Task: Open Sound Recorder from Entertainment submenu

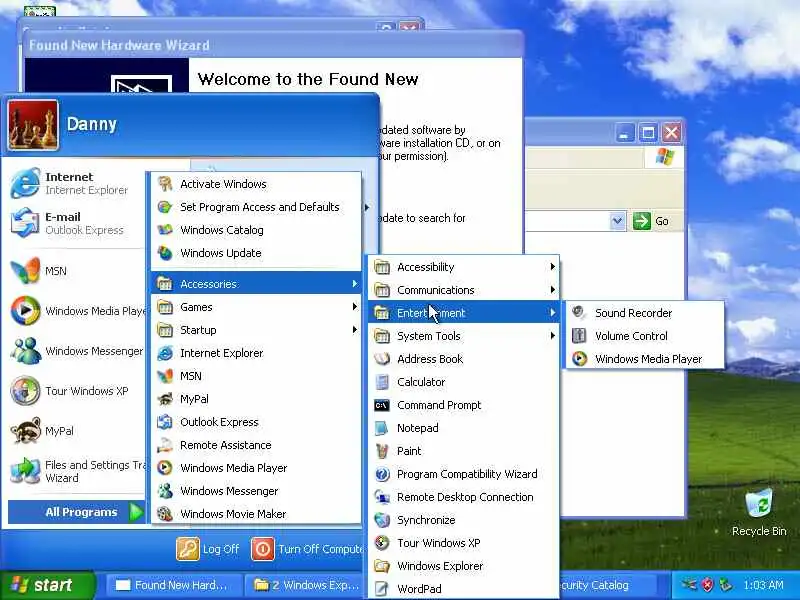Action: pos(645,313)
